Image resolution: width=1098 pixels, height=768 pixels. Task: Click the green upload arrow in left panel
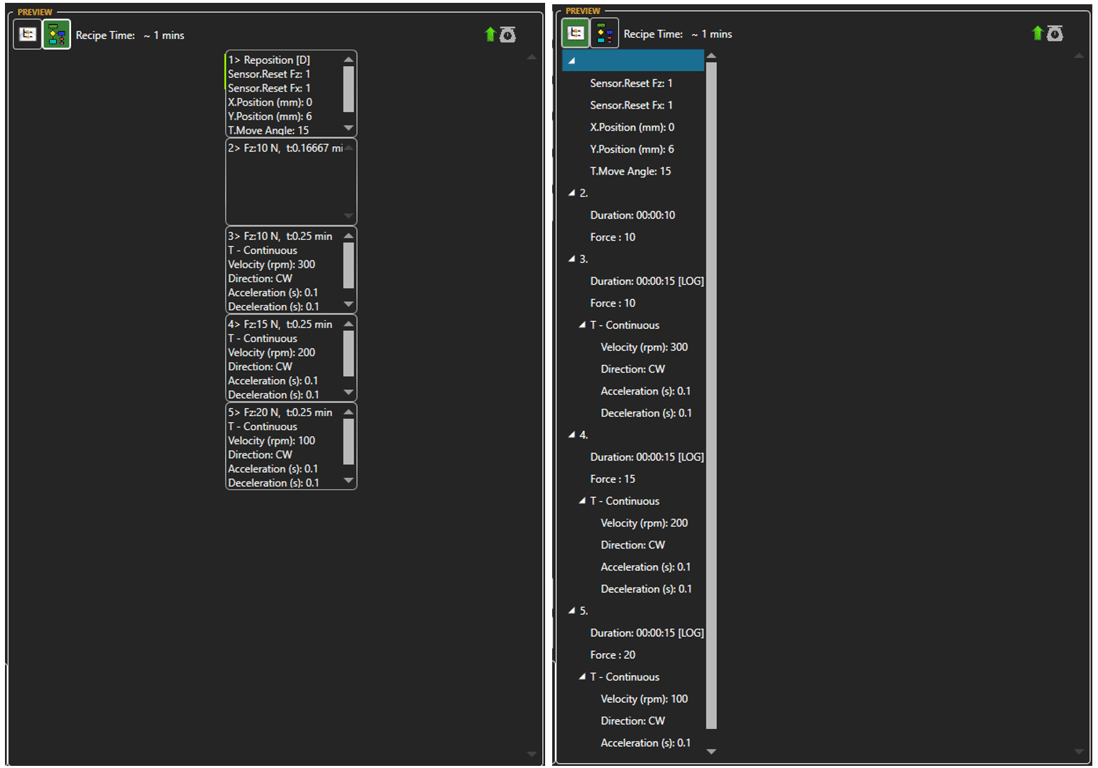490,33
